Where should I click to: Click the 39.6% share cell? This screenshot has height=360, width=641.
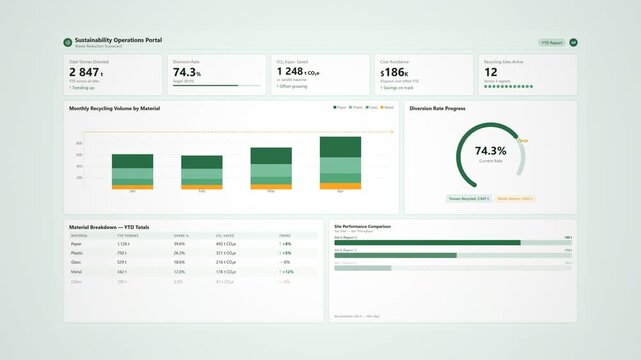coord(179,244)
